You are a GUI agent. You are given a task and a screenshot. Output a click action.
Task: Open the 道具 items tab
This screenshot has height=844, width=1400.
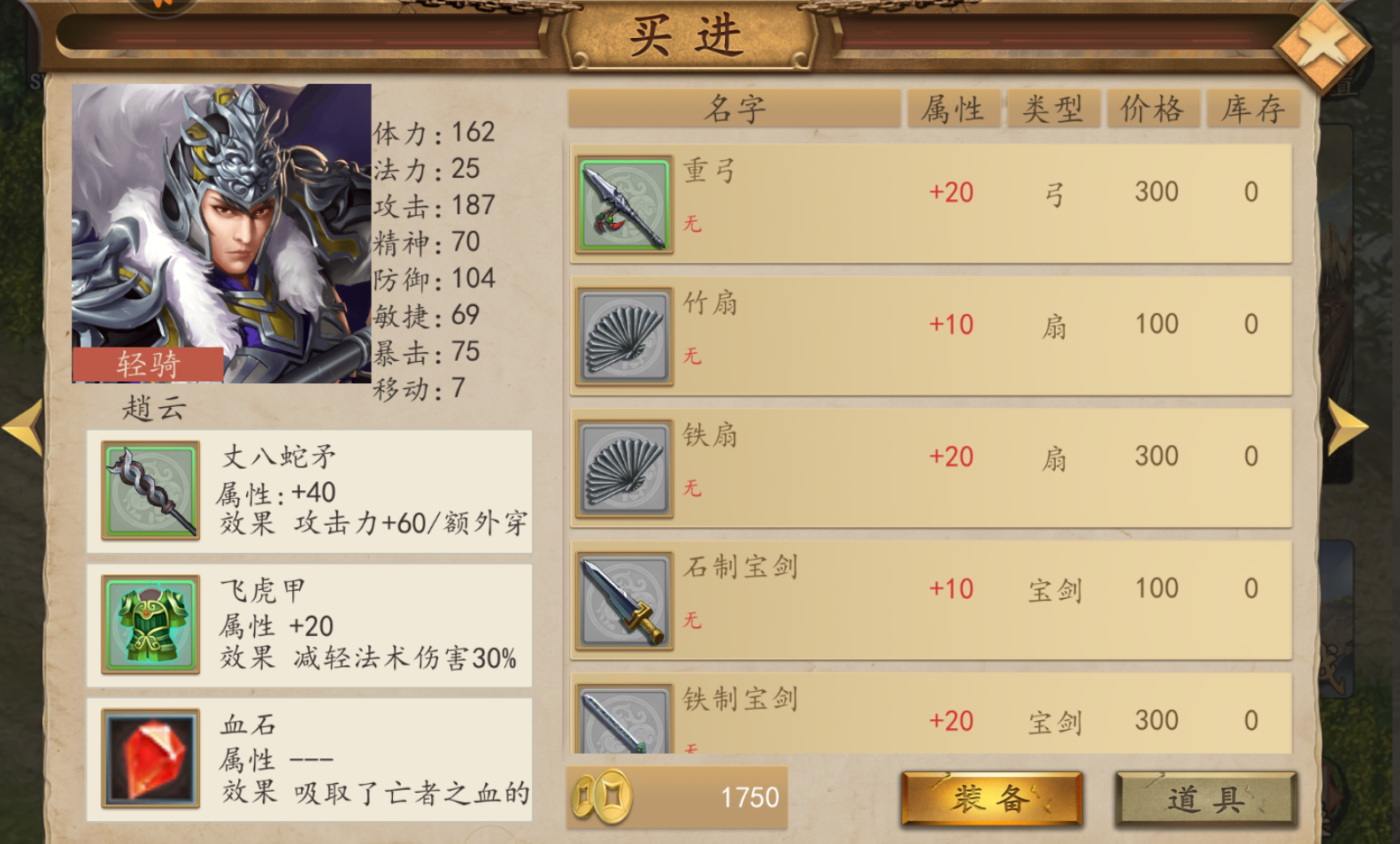click(x=1206, y=800)
